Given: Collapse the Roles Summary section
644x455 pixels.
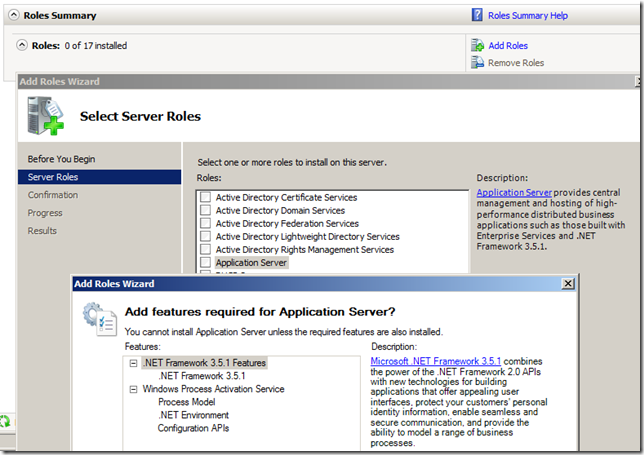Looking at the screenshot, I should (11, 16).
